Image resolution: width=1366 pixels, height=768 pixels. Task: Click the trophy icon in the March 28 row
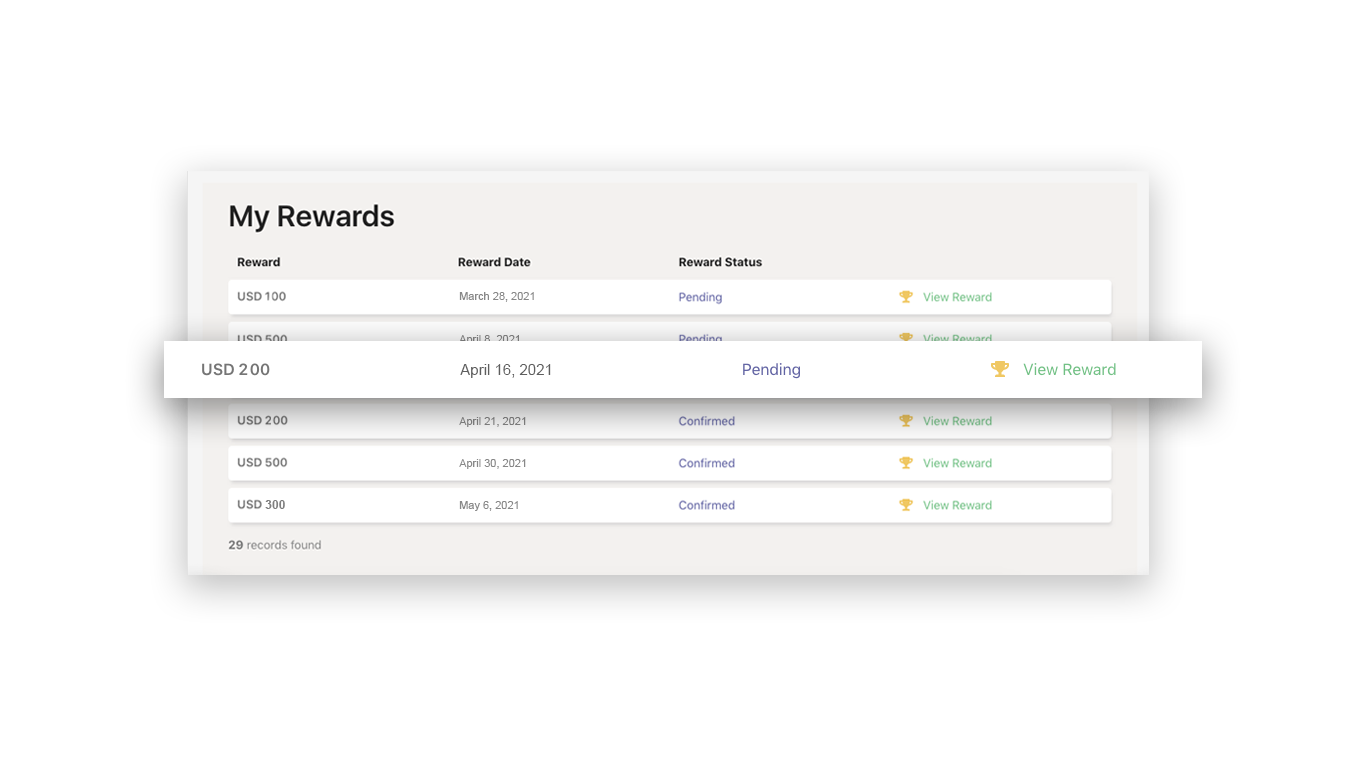[x=906, y=297]
